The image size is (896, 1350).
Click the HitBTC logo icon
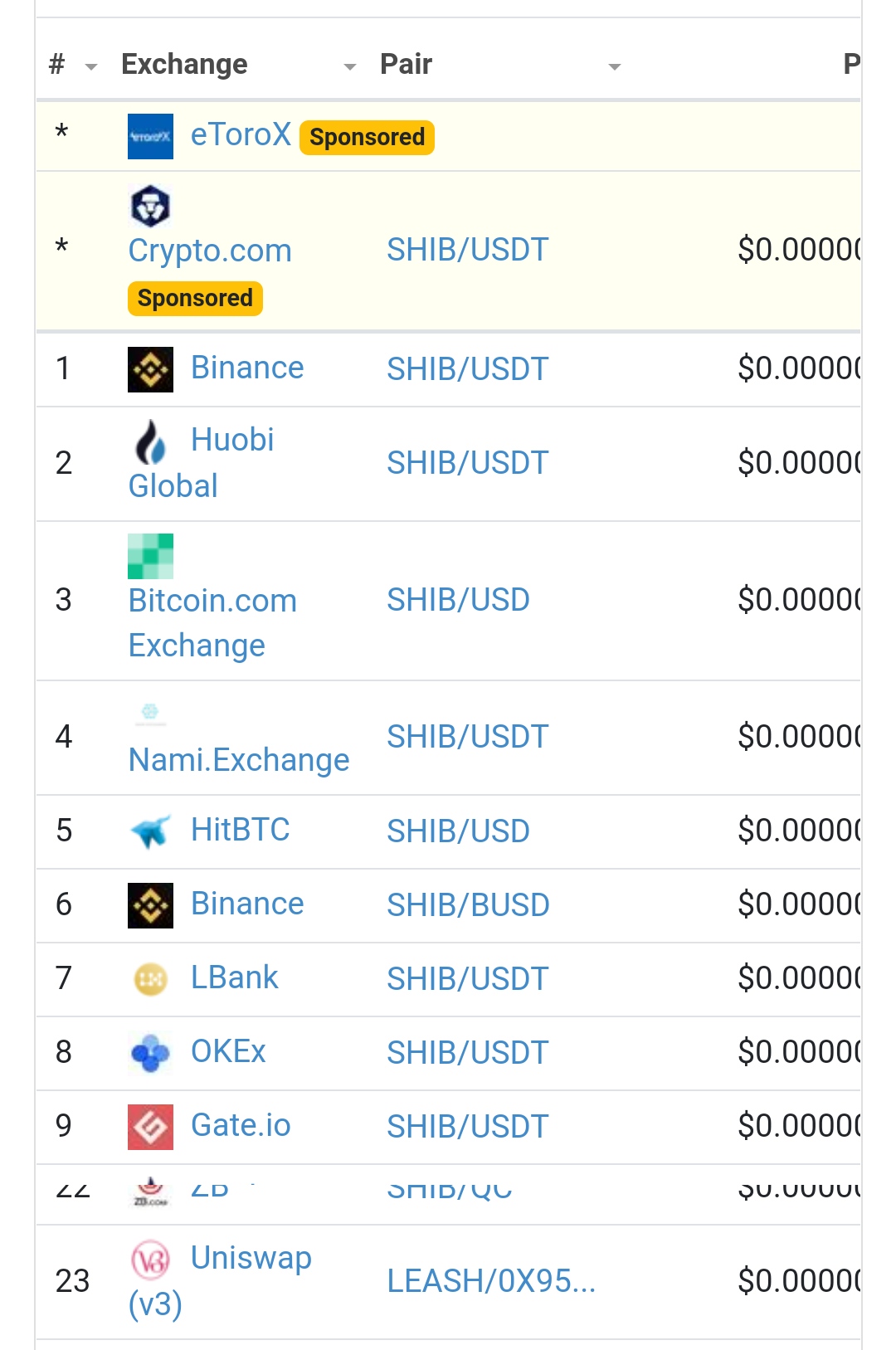point(150,831)
